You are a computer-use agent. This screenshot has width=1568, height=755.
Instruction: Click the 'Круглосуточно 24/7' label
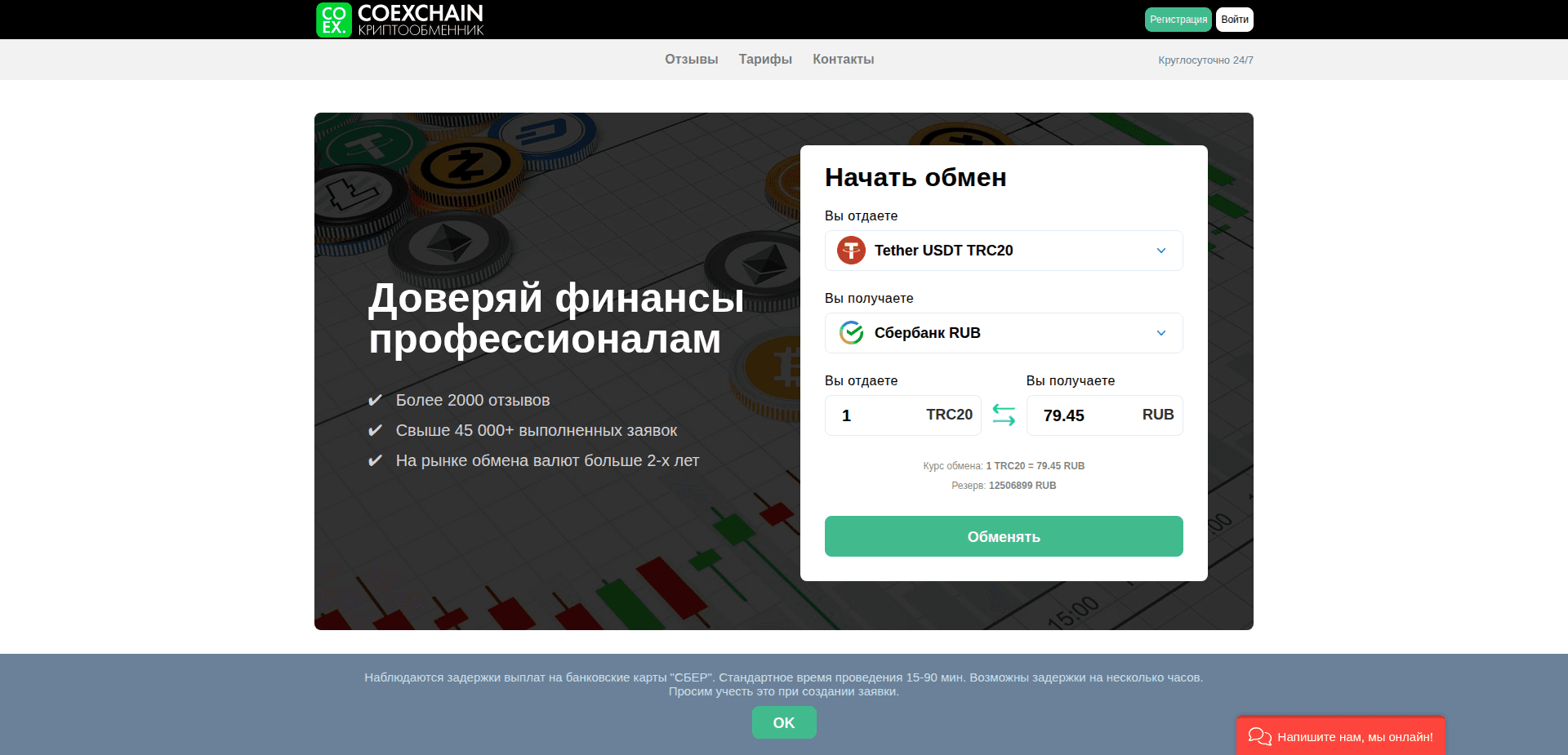(x=1205, y=60)
